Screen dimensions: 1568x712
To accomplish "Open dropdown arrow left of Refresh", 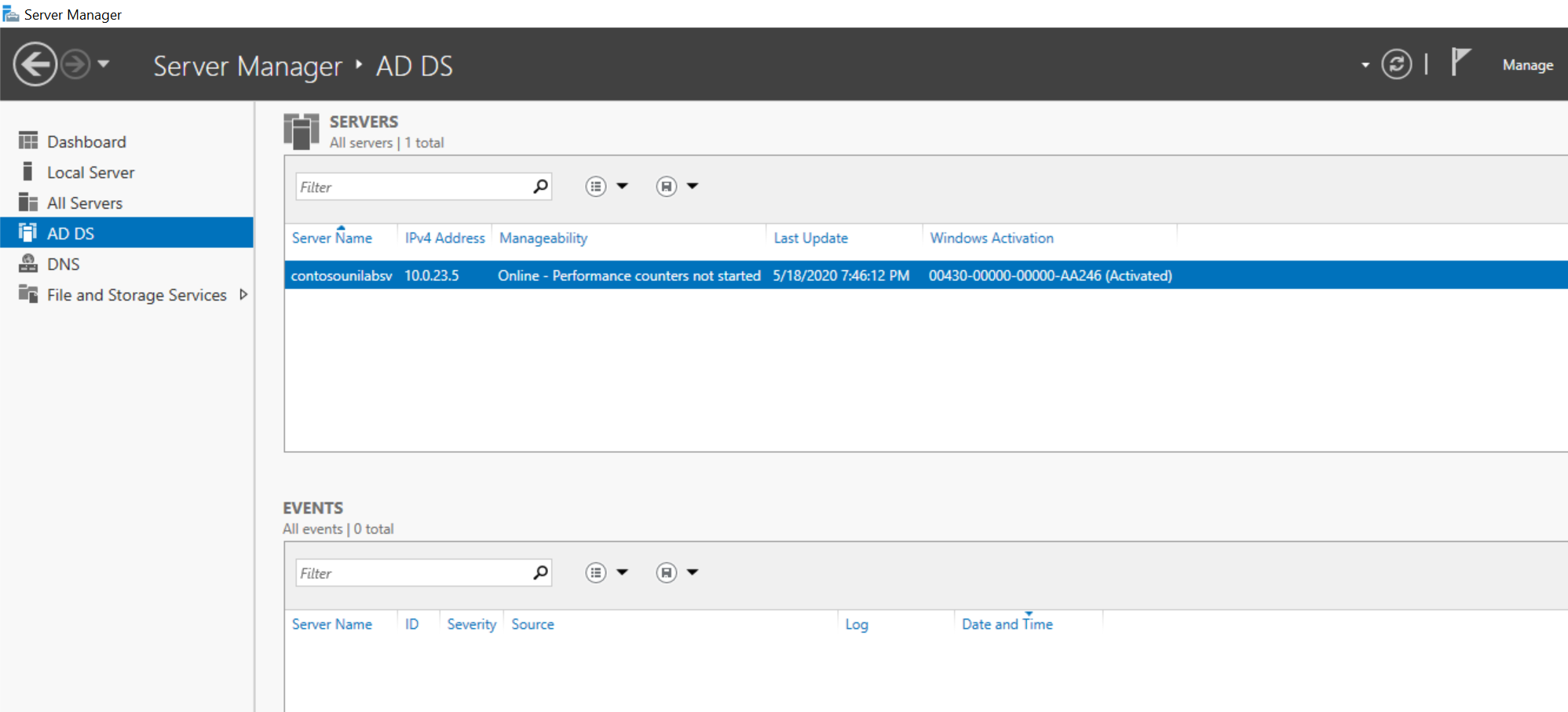I will click(1365, 65).
